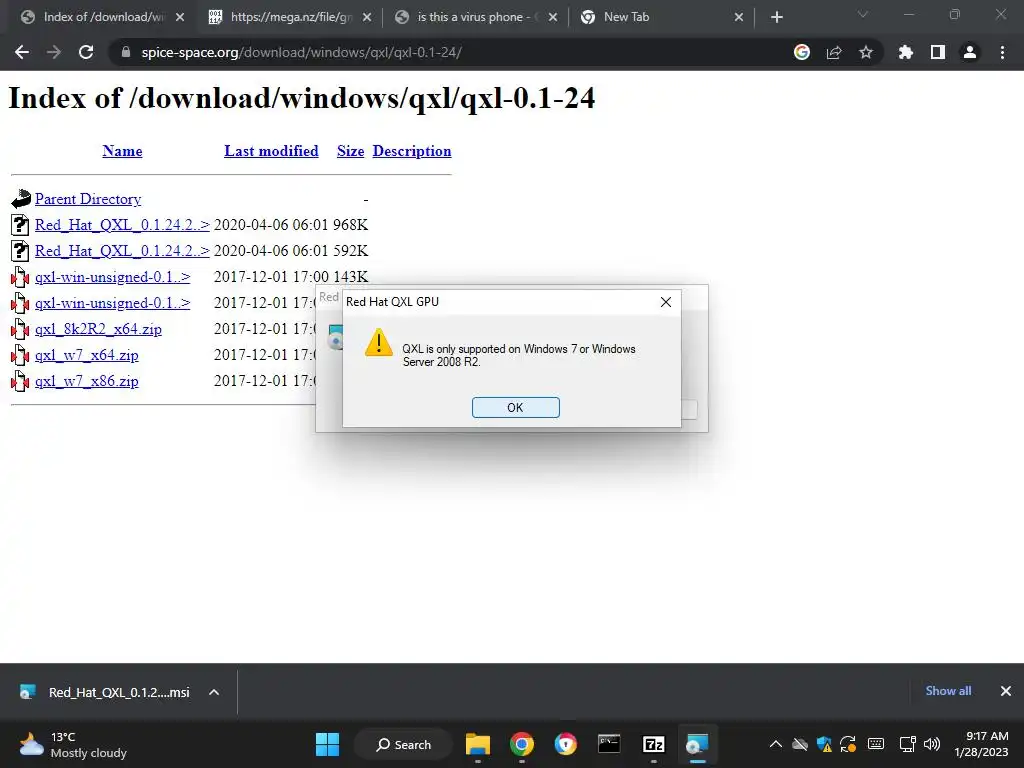Close the downloads bar
1024x768 pixels.
(1006, 691)
